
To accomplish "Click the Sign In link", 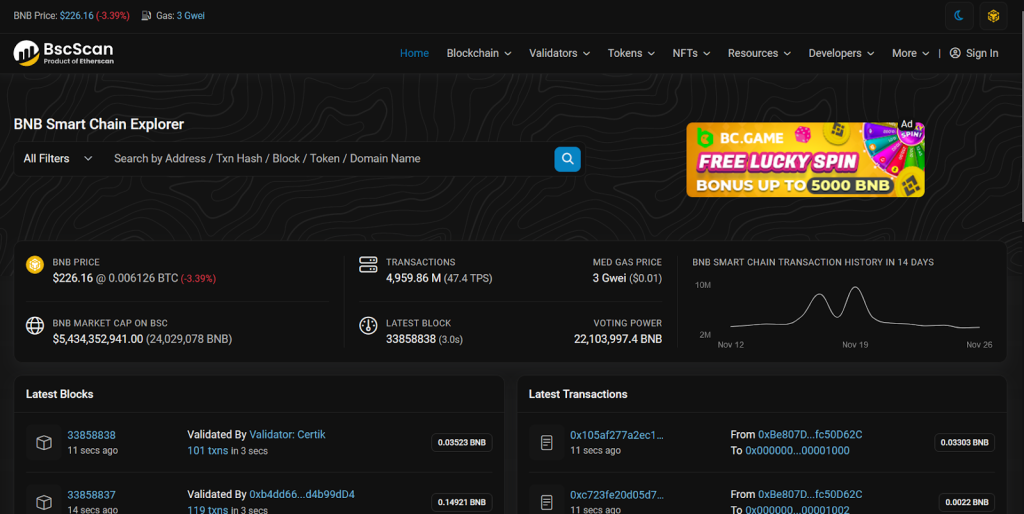I will coord(974,53).
